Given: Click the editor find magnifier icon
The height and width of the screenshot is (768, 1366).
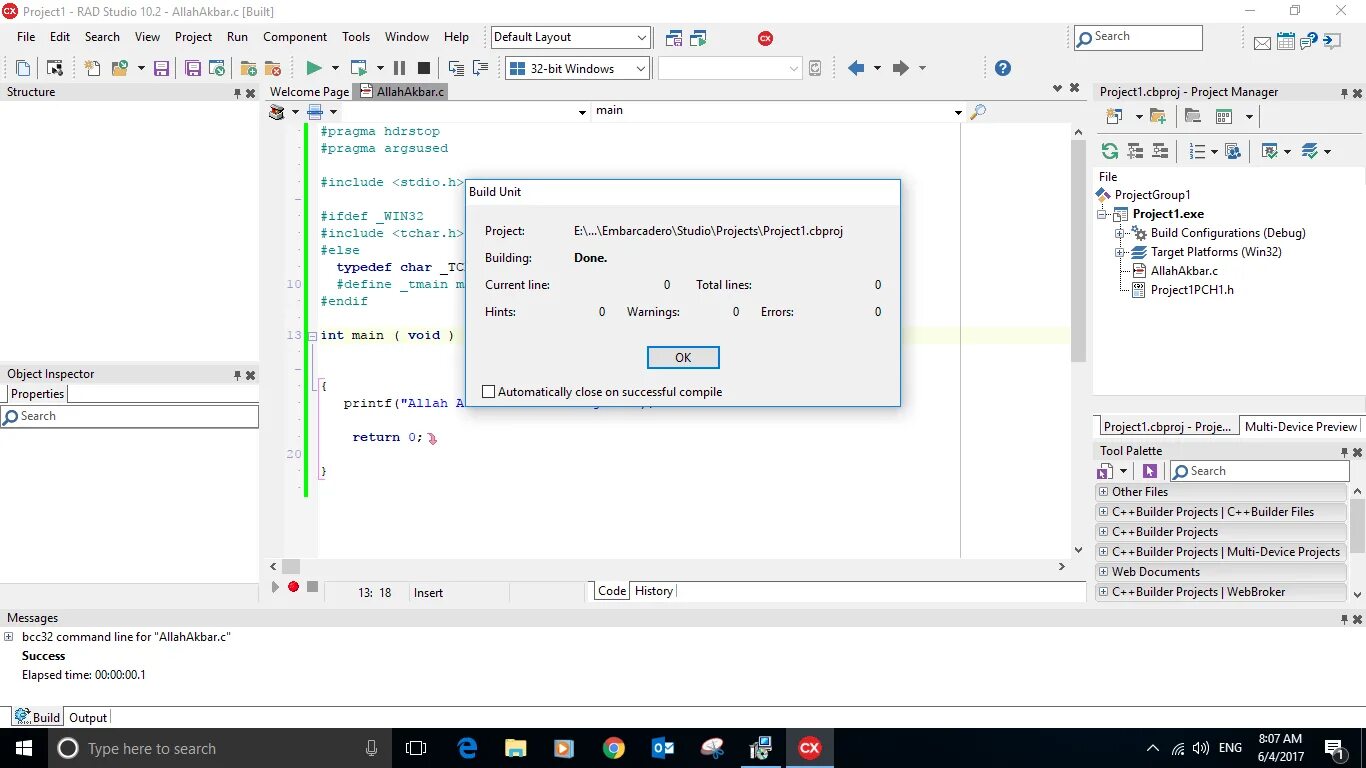Looking at the screenshot, I should click(978, 111).
